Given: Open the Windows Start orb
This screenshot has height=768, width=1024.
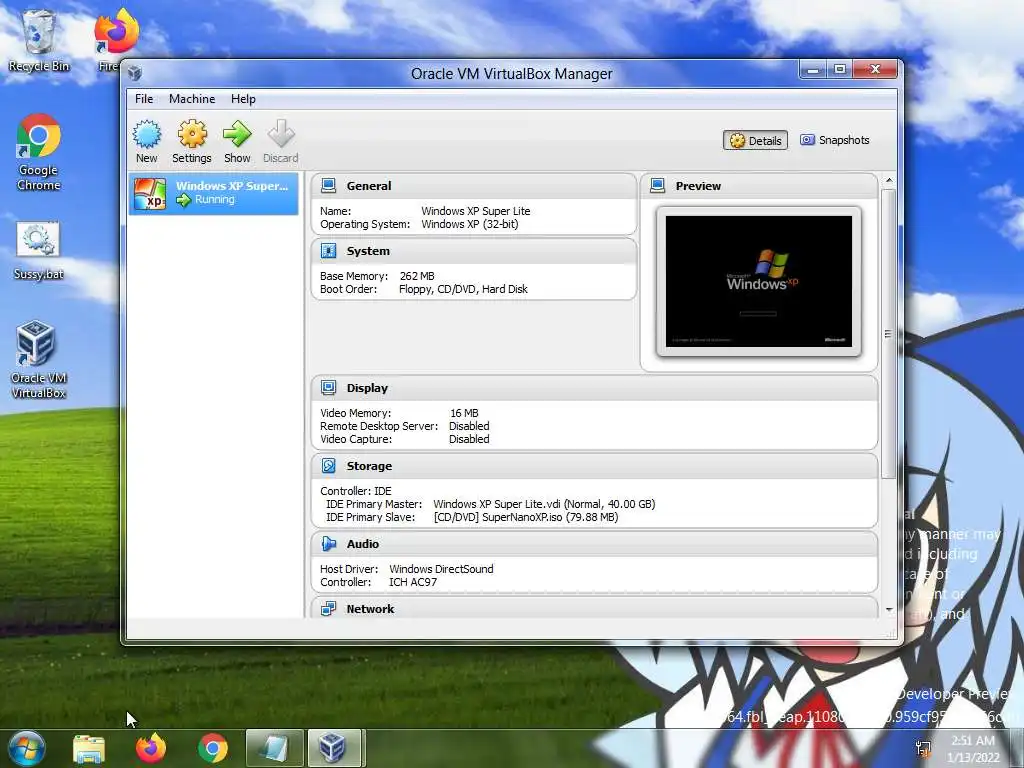Looking at the screenshot, I should point(27,748).
